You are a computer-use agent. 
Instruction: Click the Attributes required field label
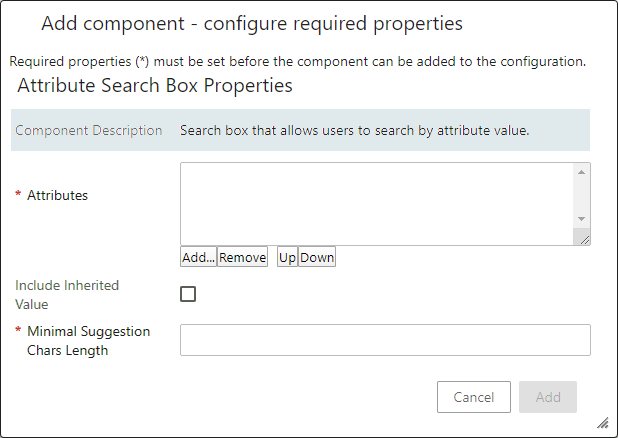tap(57, 195)
